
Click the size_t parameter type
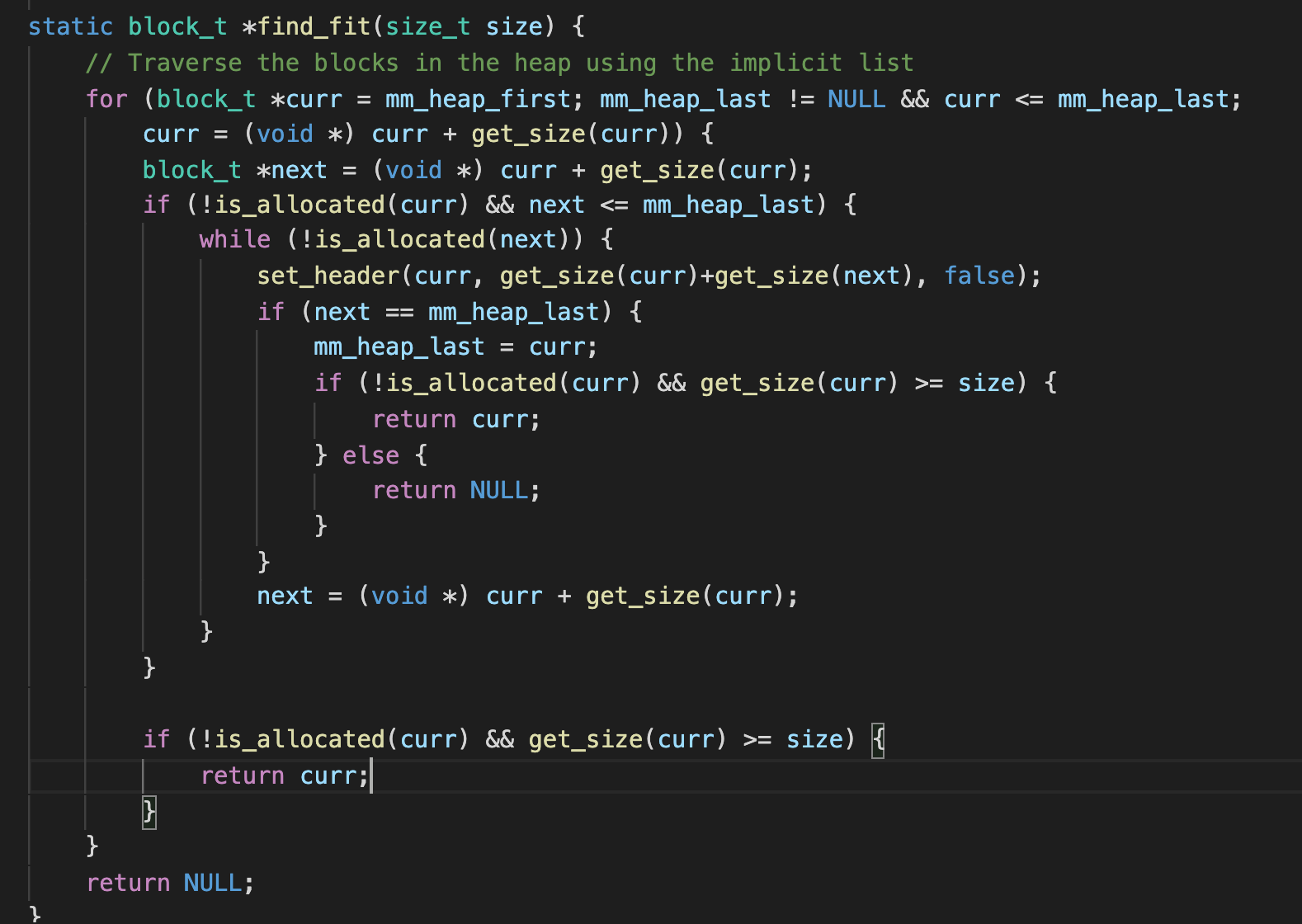[427, 26]
